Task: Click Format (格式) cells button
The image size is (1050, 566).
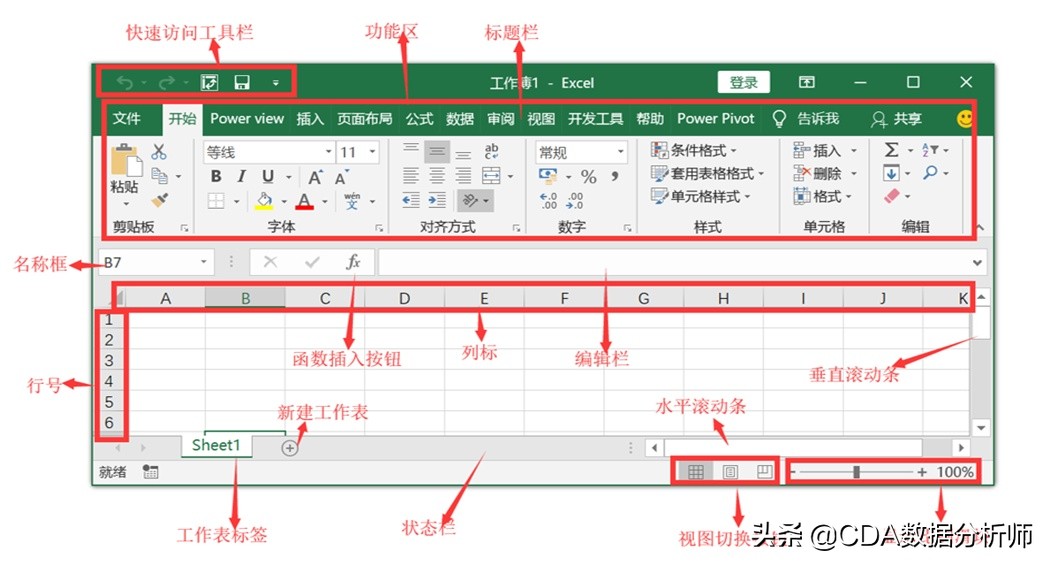Action: pyautogui.click(x=822, y=196)
